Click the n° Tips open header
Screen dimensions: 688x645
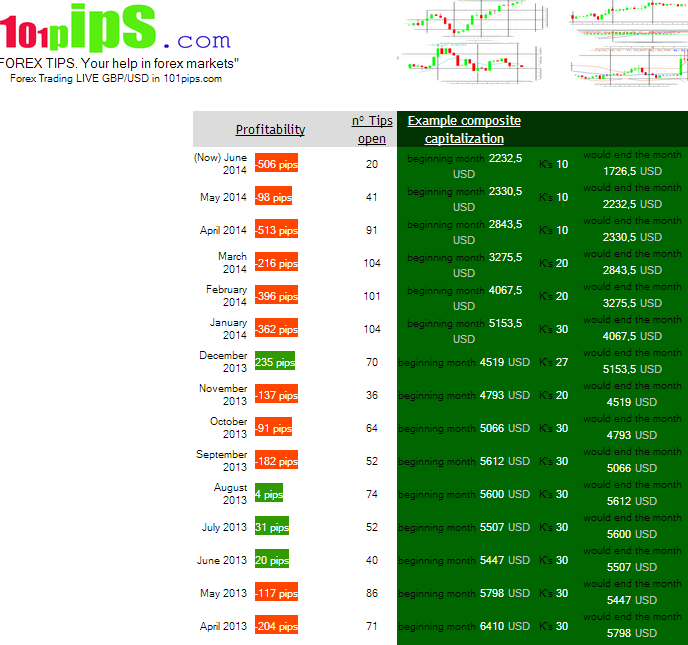[372, 129]
